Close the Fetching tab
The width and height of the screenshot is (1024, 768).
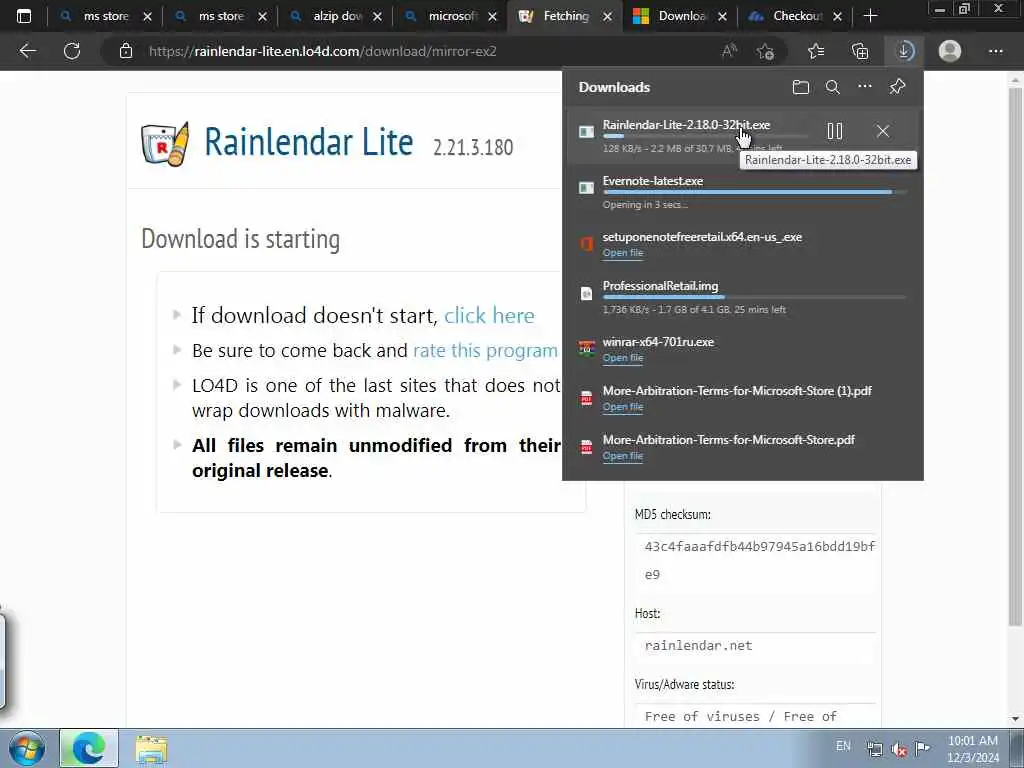pyautogui.click(x=607, y=16)
